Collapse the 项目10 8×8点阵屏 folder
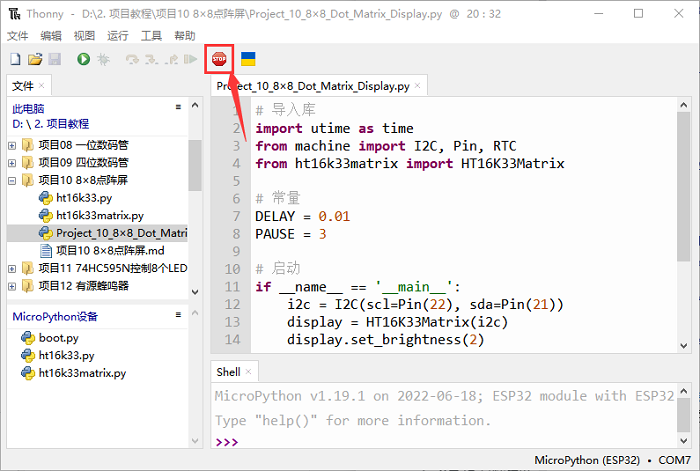 coord(12,181)
